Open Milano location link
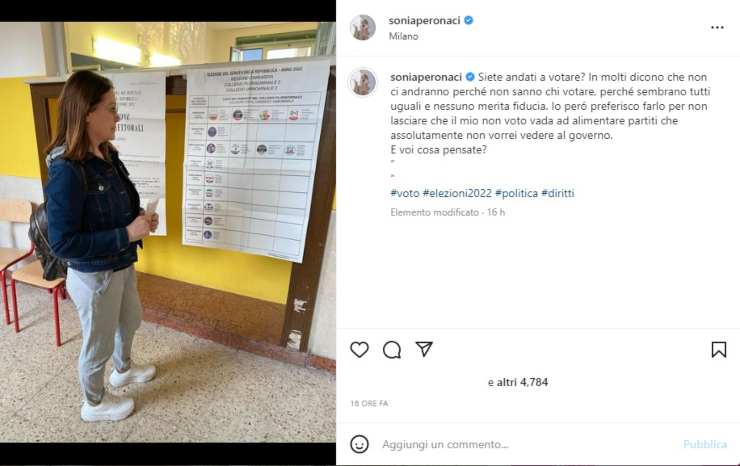This screenshot has height=466, width=740. (x=404, y=36)
